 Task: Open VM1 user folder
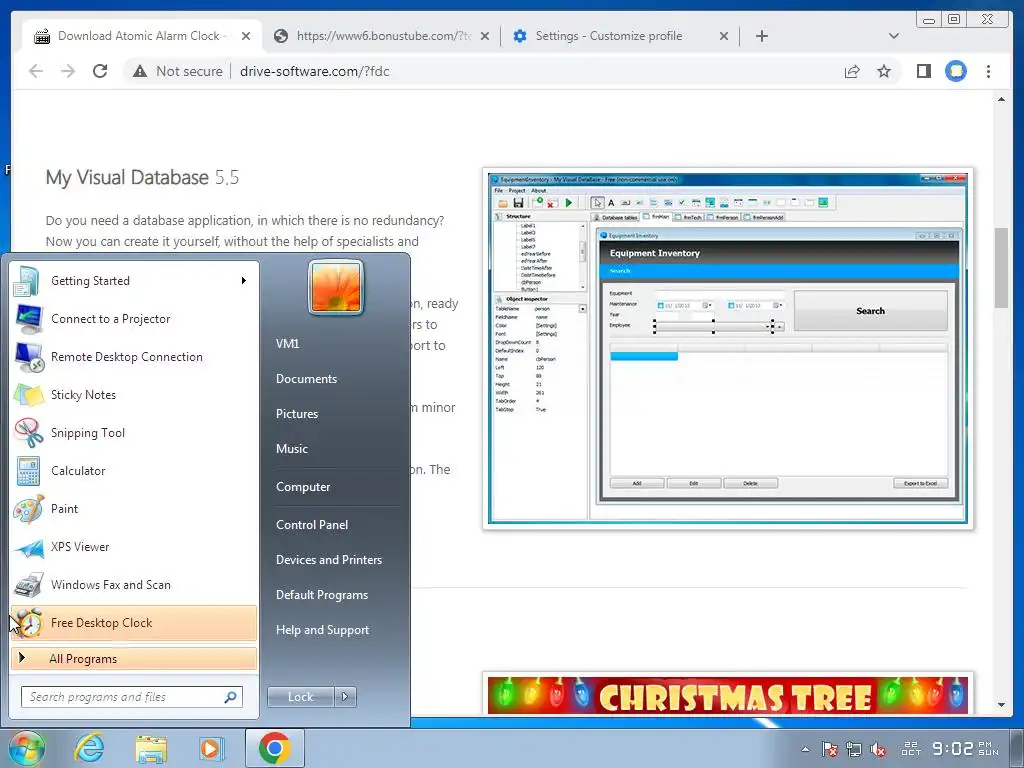[x=287, y=344]
